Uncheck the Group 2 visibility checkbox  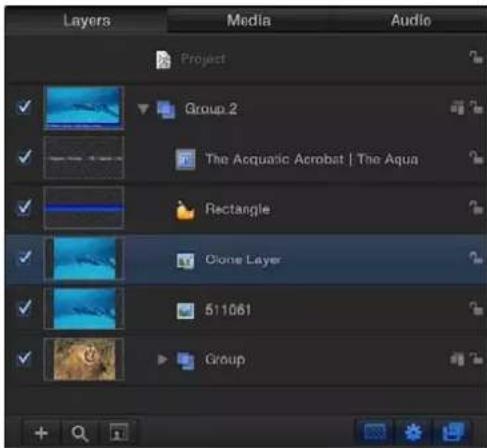(x=24, y=107)
